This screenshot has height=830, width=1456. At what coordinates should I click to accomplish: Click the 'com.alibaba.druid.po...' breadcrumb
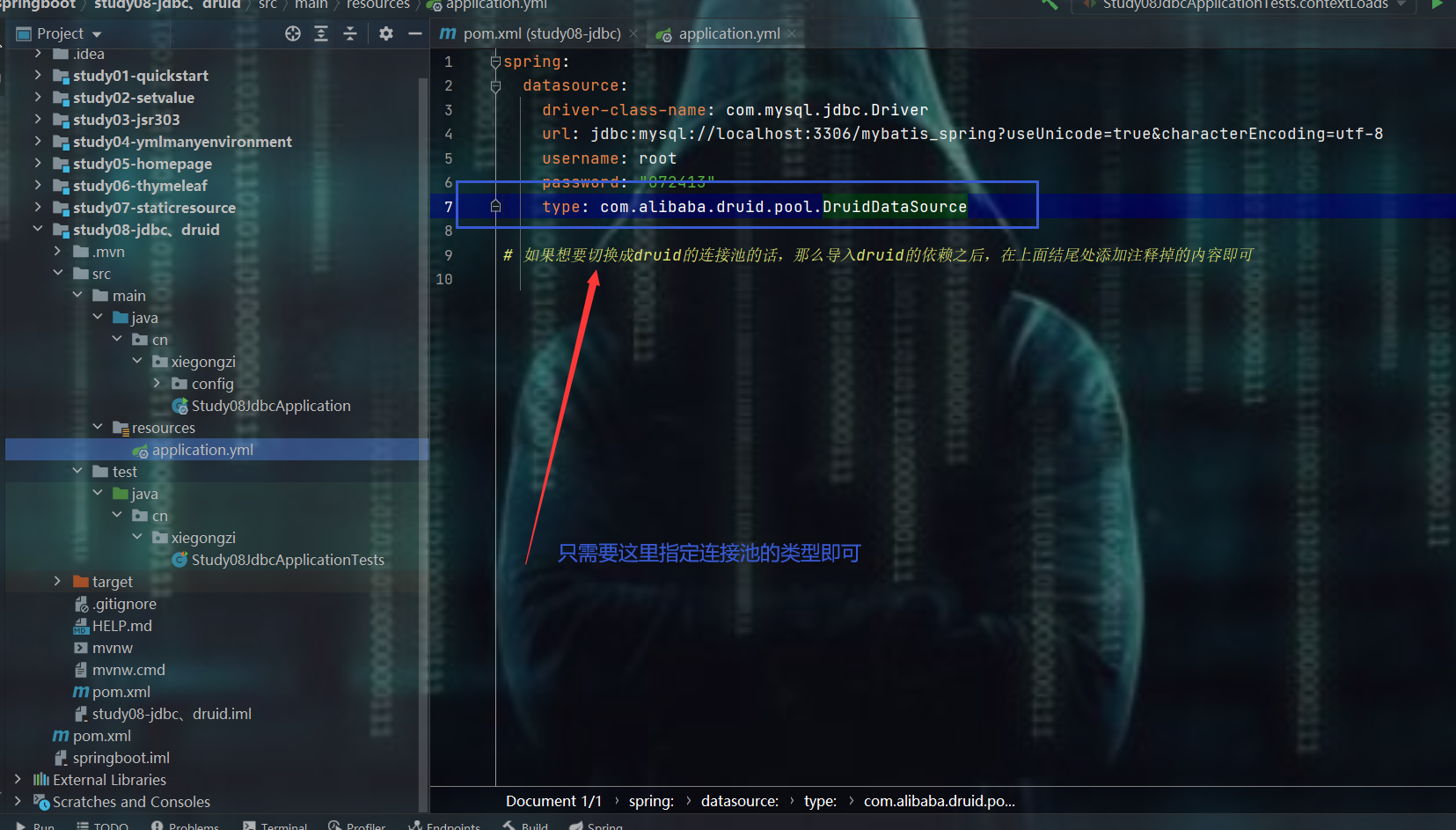pyautogui.click(x=940, y=801)
